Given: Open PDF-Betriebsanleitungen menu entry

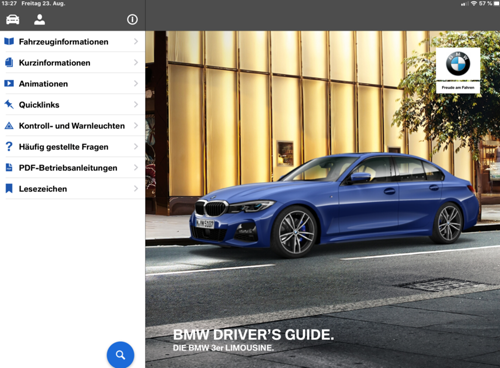Looking at the screenshot, I should [72, 167].
